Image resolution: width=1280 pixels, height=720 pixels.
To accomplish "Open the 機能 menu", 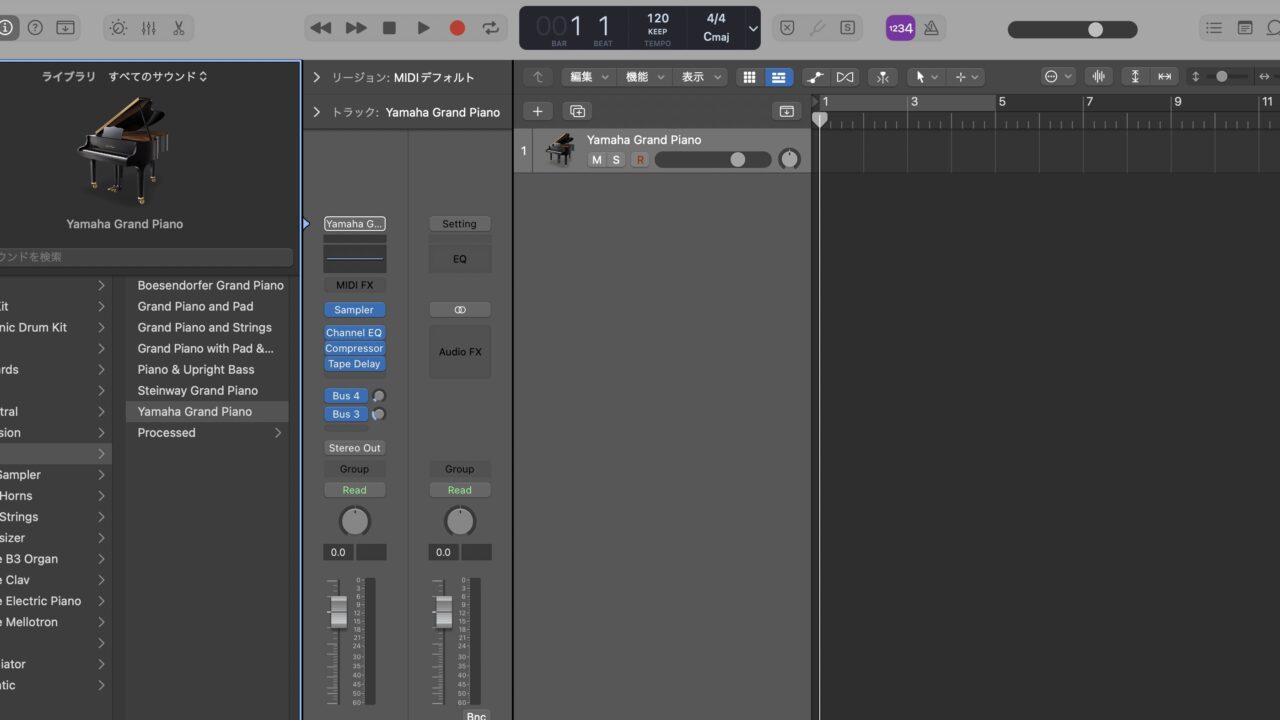I will pyautogui.click(x=644, y=77).
